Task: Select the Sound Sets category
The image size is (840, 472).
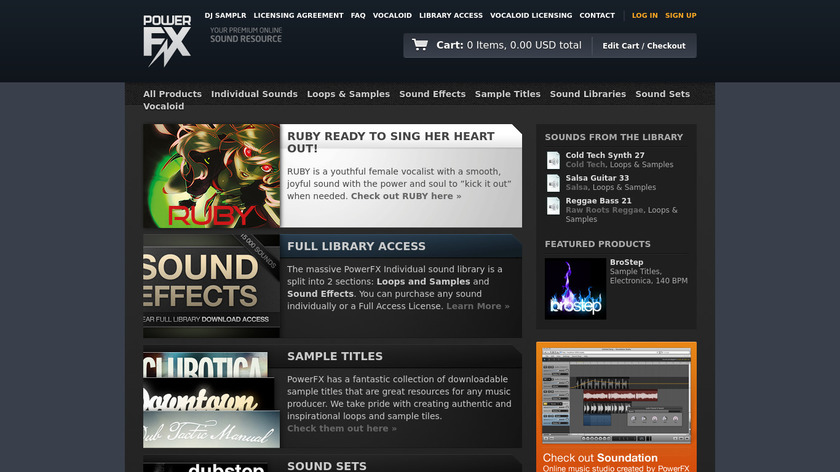Action: click(x=662, y=94)
